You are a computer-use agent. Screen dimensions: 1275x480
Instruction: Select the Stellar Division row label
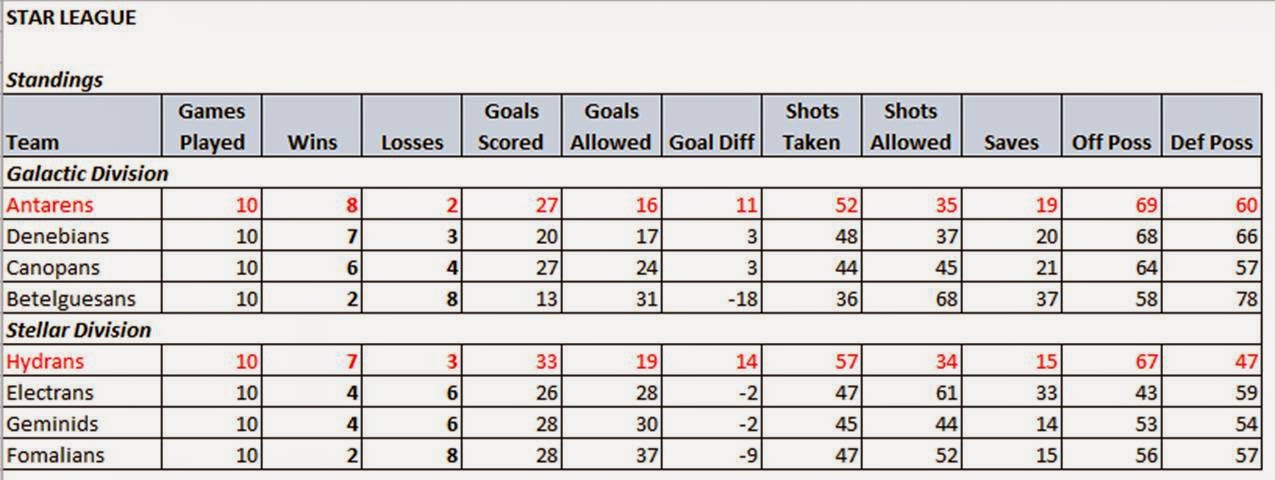[x=79, y=330]
